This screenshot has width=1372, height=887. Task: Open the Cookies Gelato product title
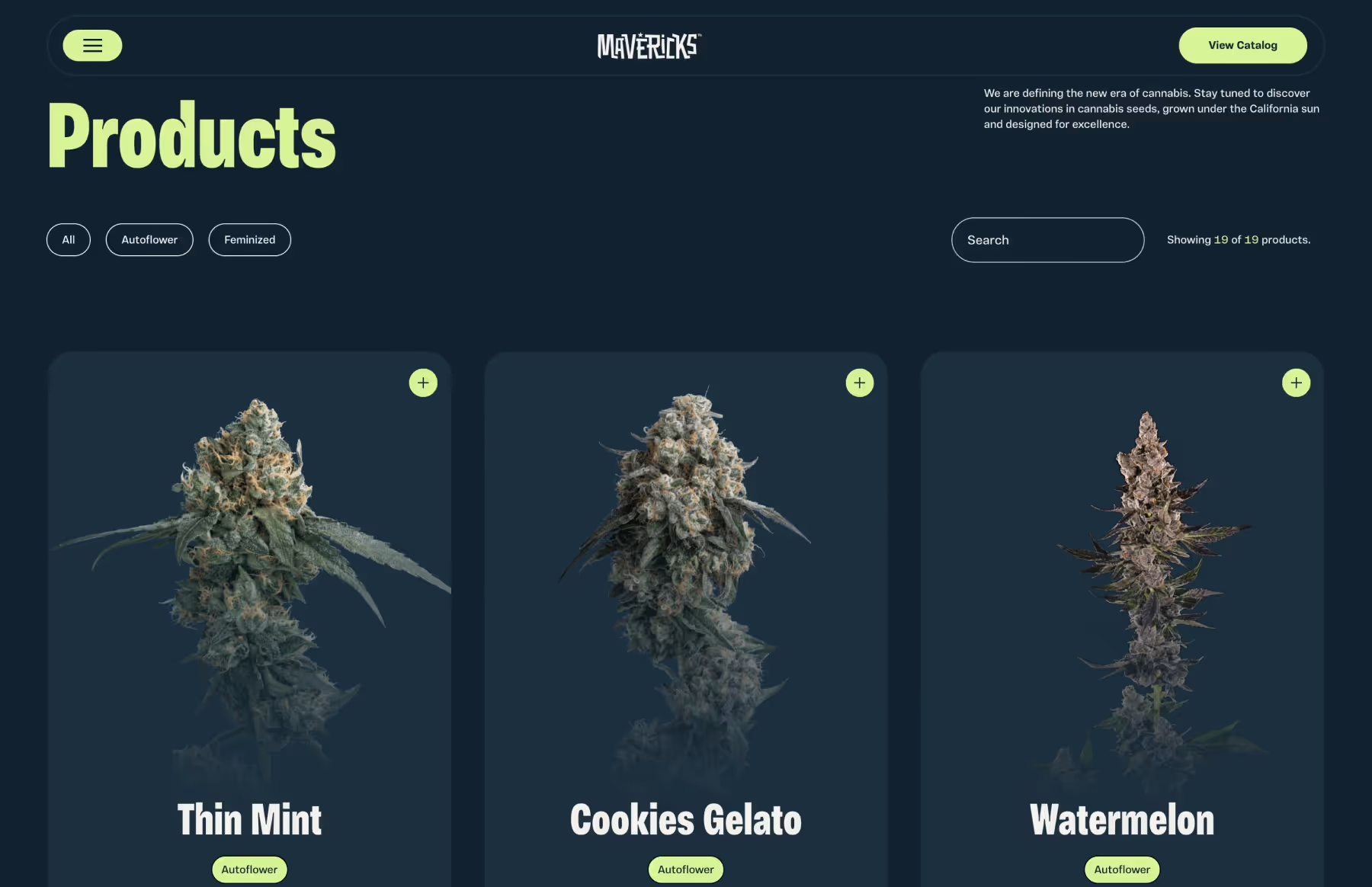coord(686,820)
